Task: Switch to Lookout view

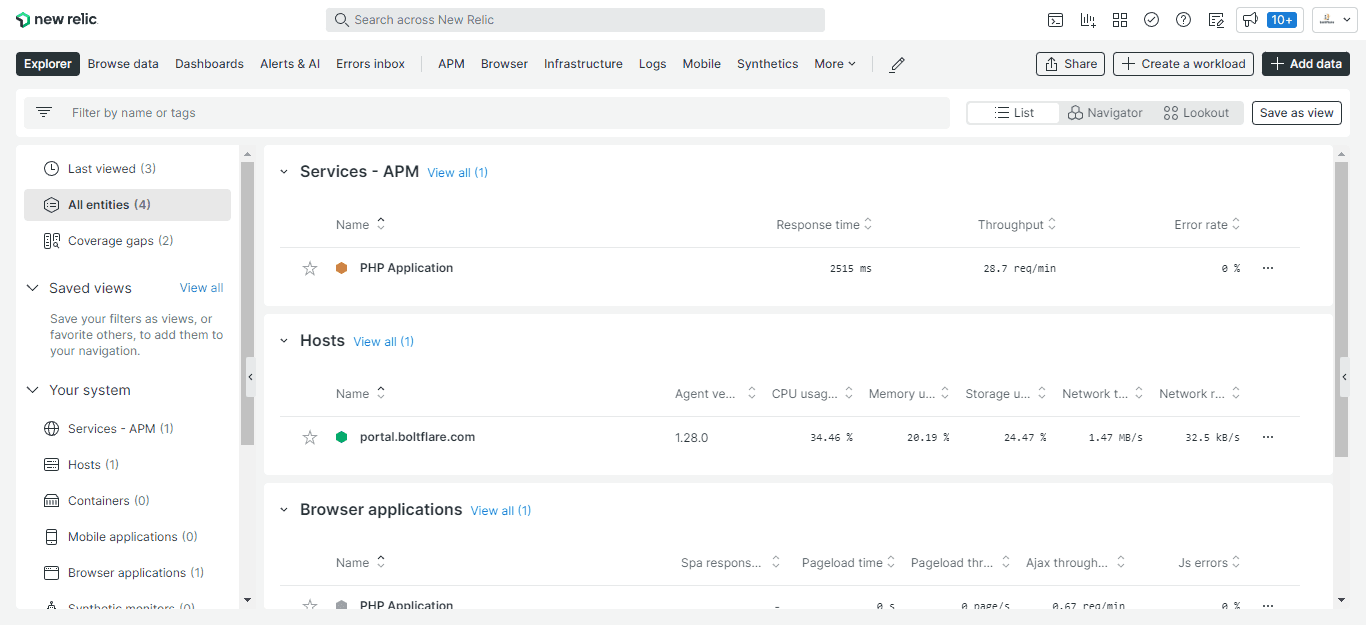Action: click(1197, 113)
